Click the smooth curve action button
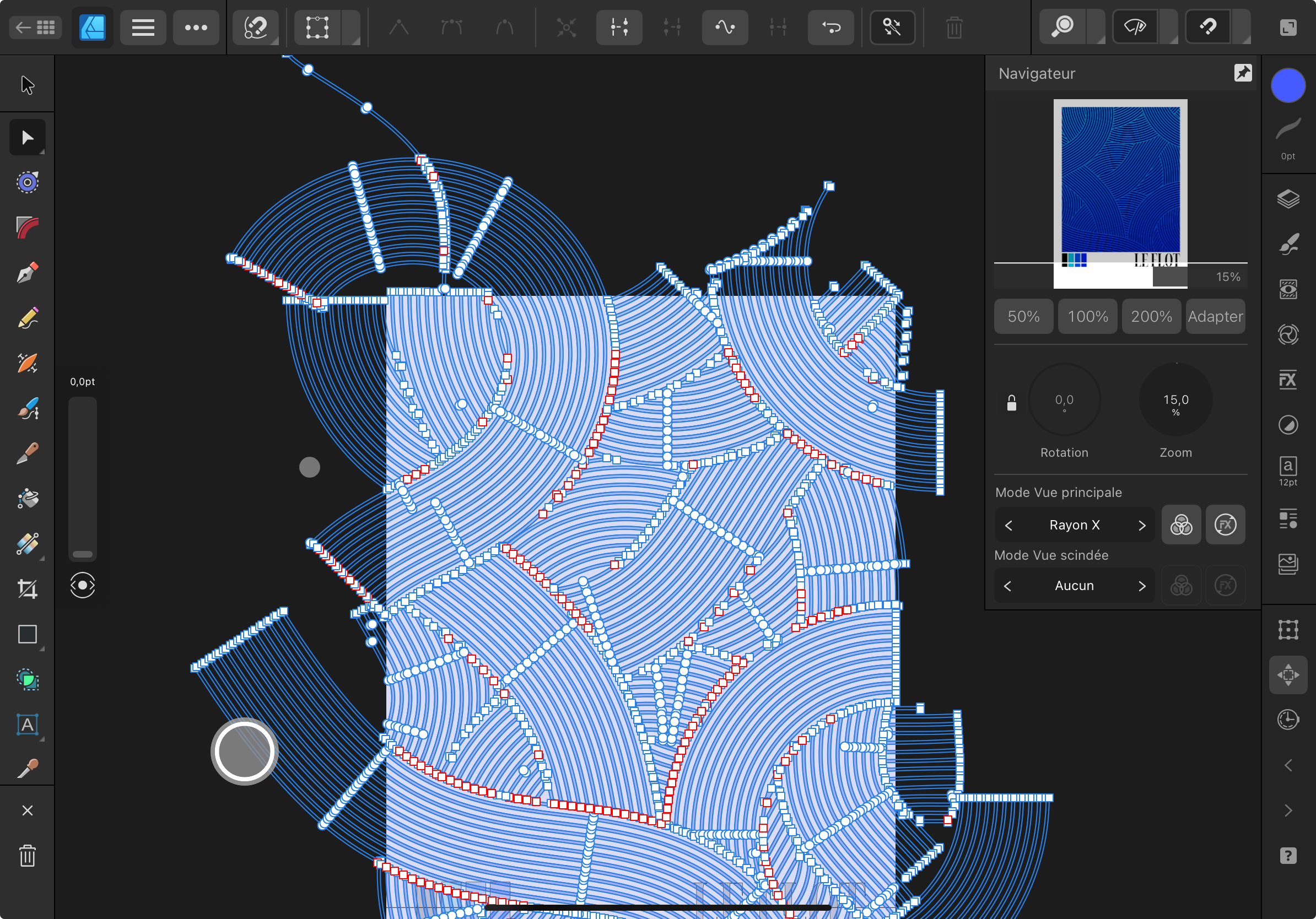Screen dimensions: 1316x919 725,27
